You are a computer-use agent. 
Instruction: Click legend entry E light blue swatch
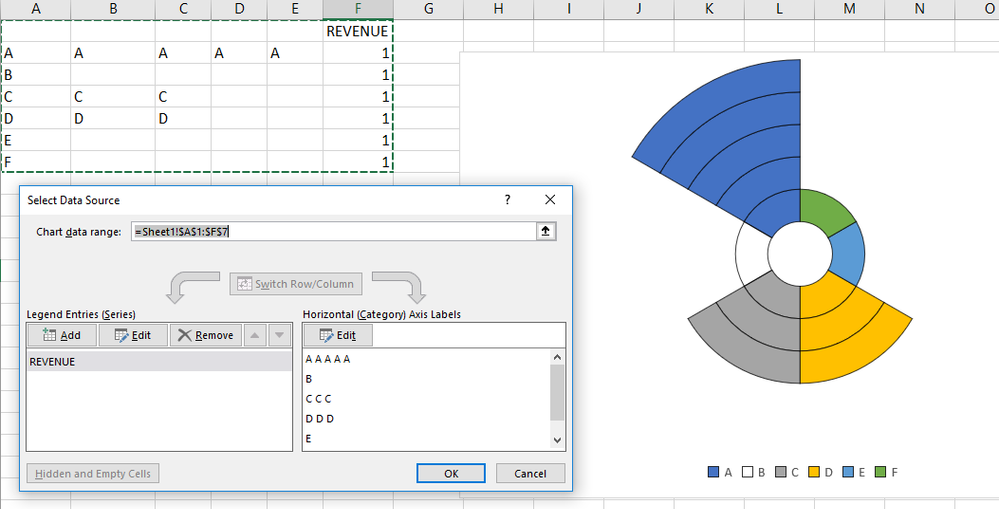[847, 472]
